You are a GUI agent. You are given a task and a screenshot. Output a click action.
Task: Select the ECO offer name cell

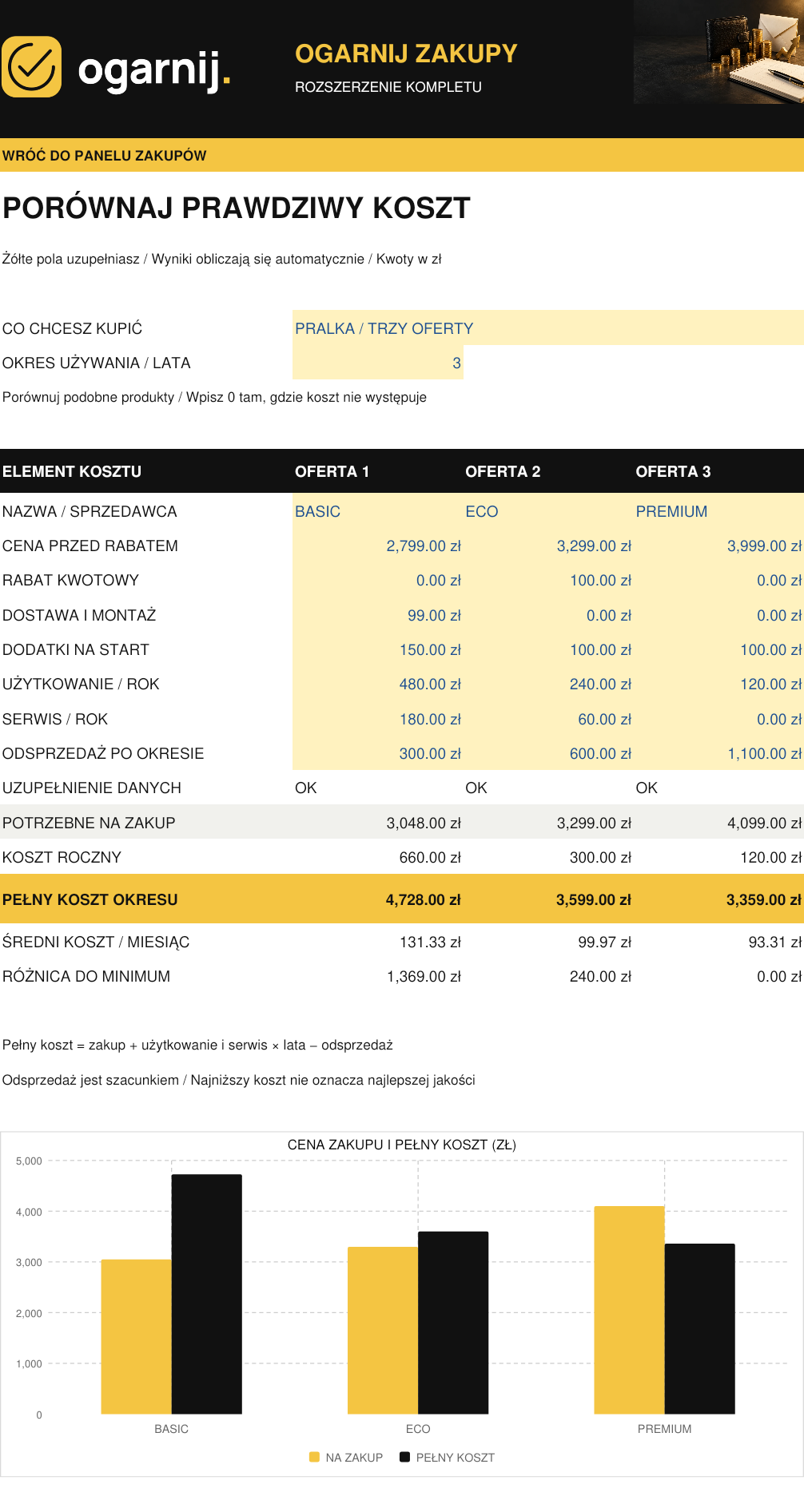pos(548,511)
